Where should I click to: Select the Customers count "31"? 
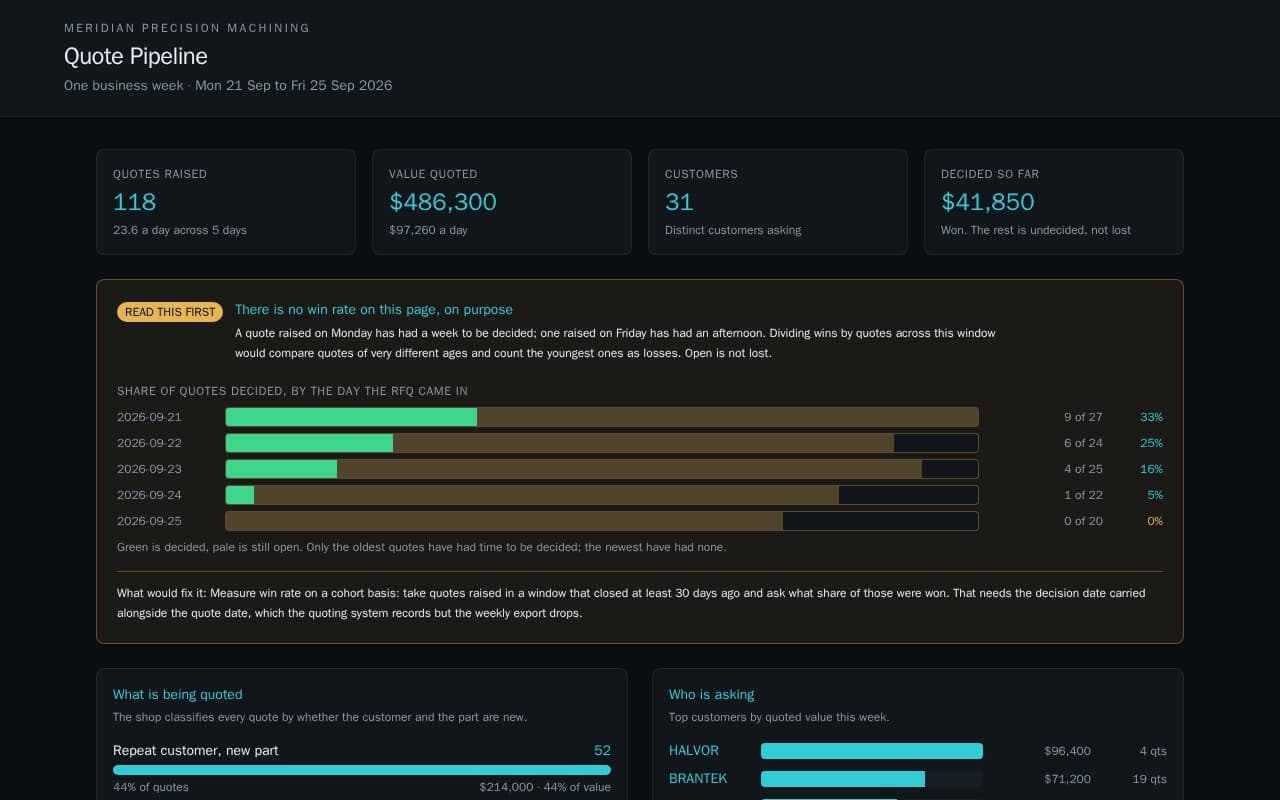[x=679, y=202]
